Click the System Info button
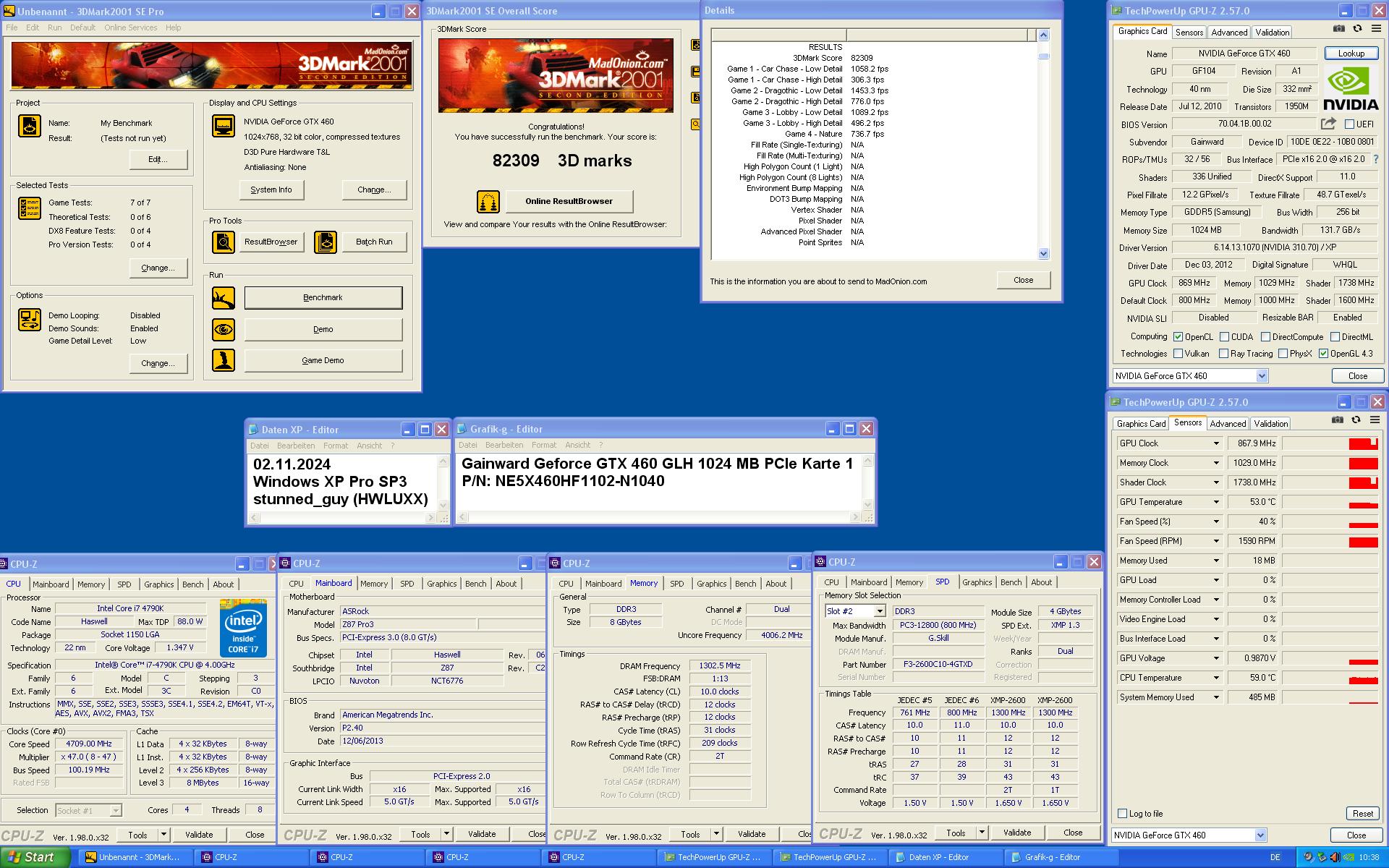 (271, 190)
